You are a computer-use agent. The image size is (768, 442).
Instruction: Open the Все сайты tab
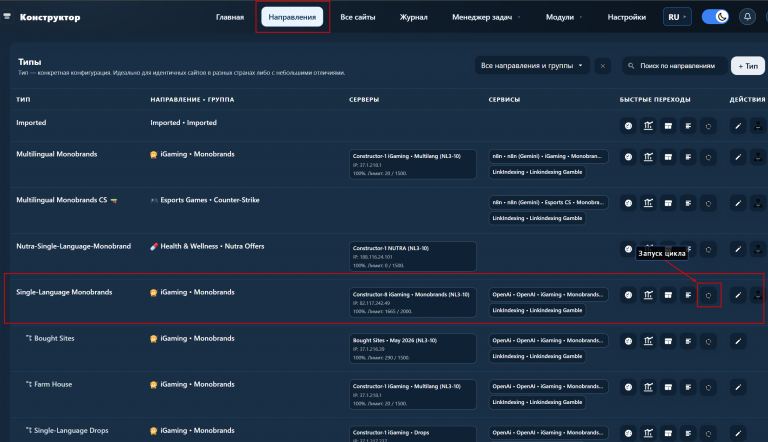(358, 17)
